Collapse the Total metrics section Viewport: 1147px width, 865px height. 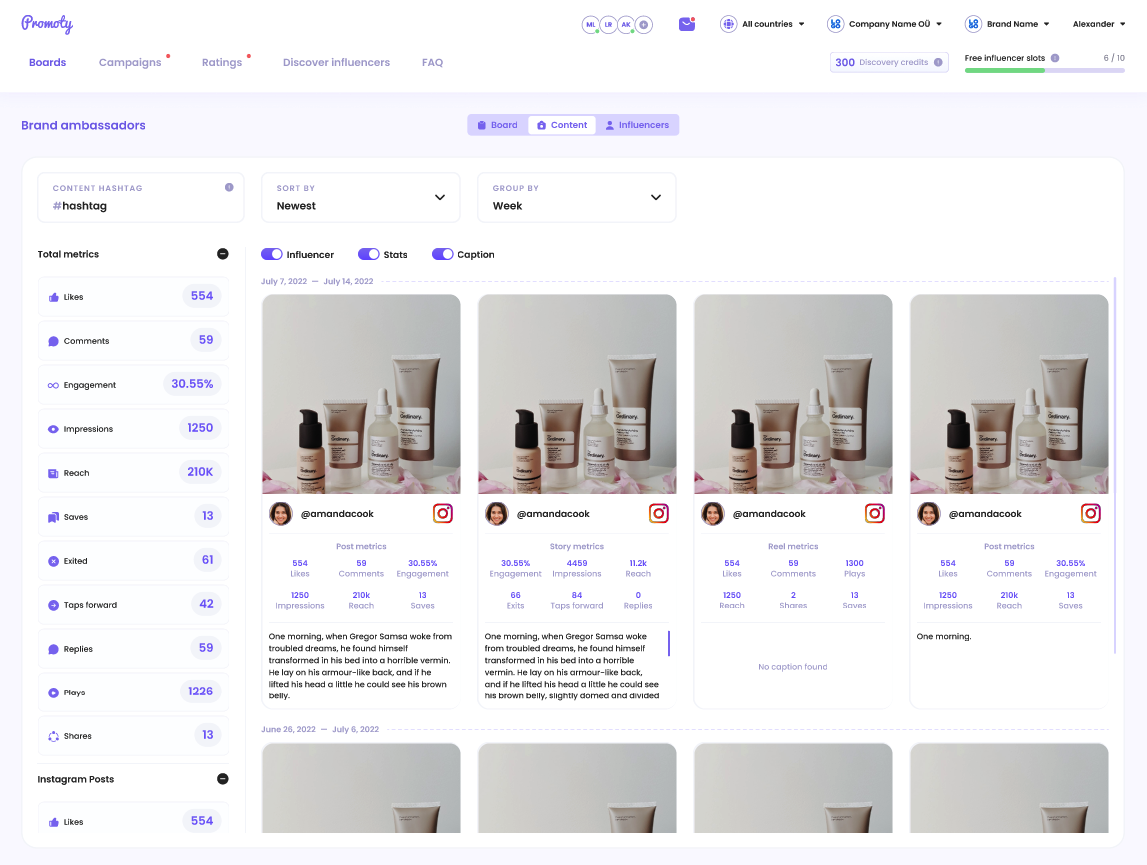coord(222,254)
